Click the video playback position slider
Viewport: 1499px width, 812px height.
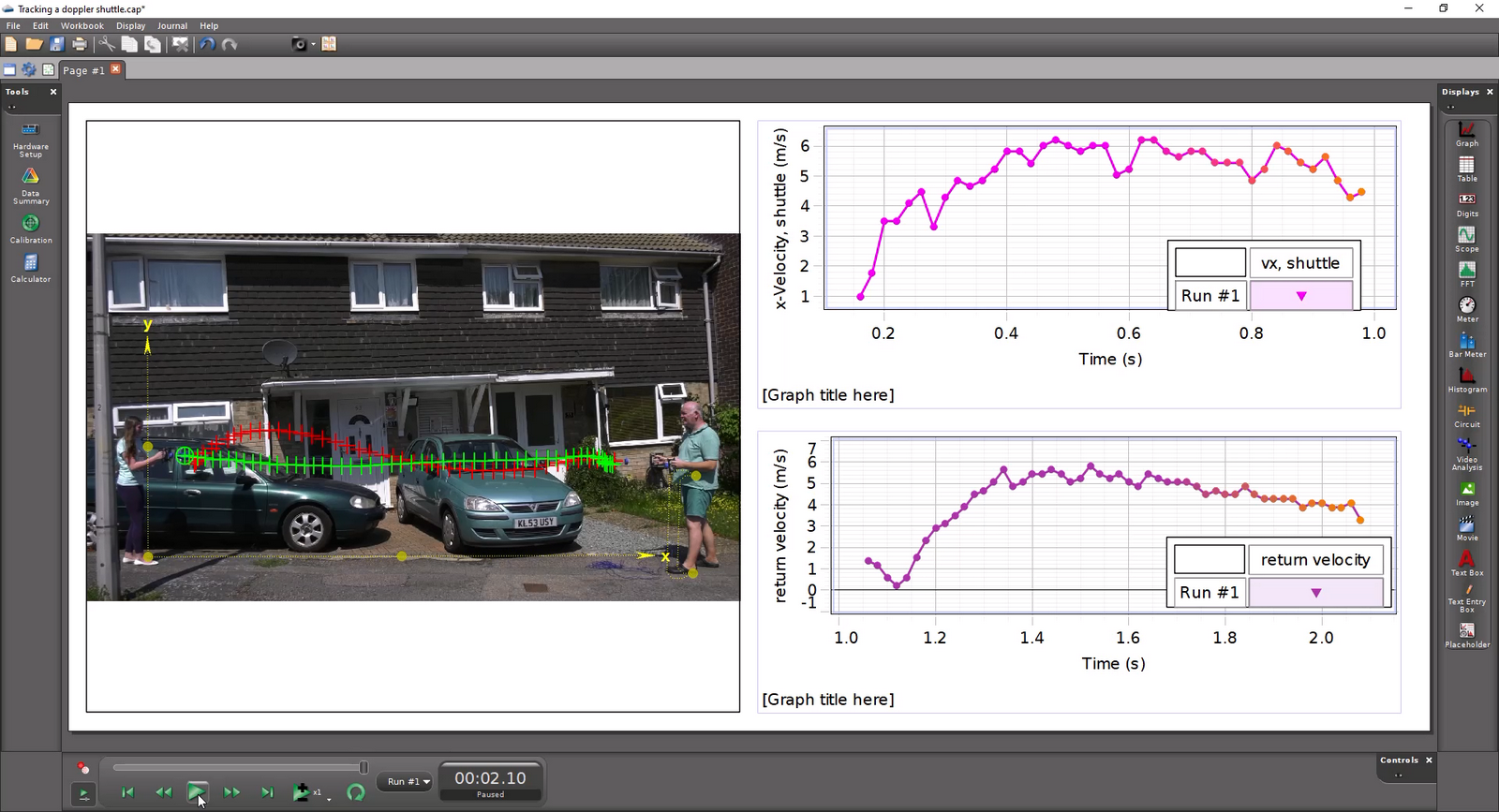point(239,767)
